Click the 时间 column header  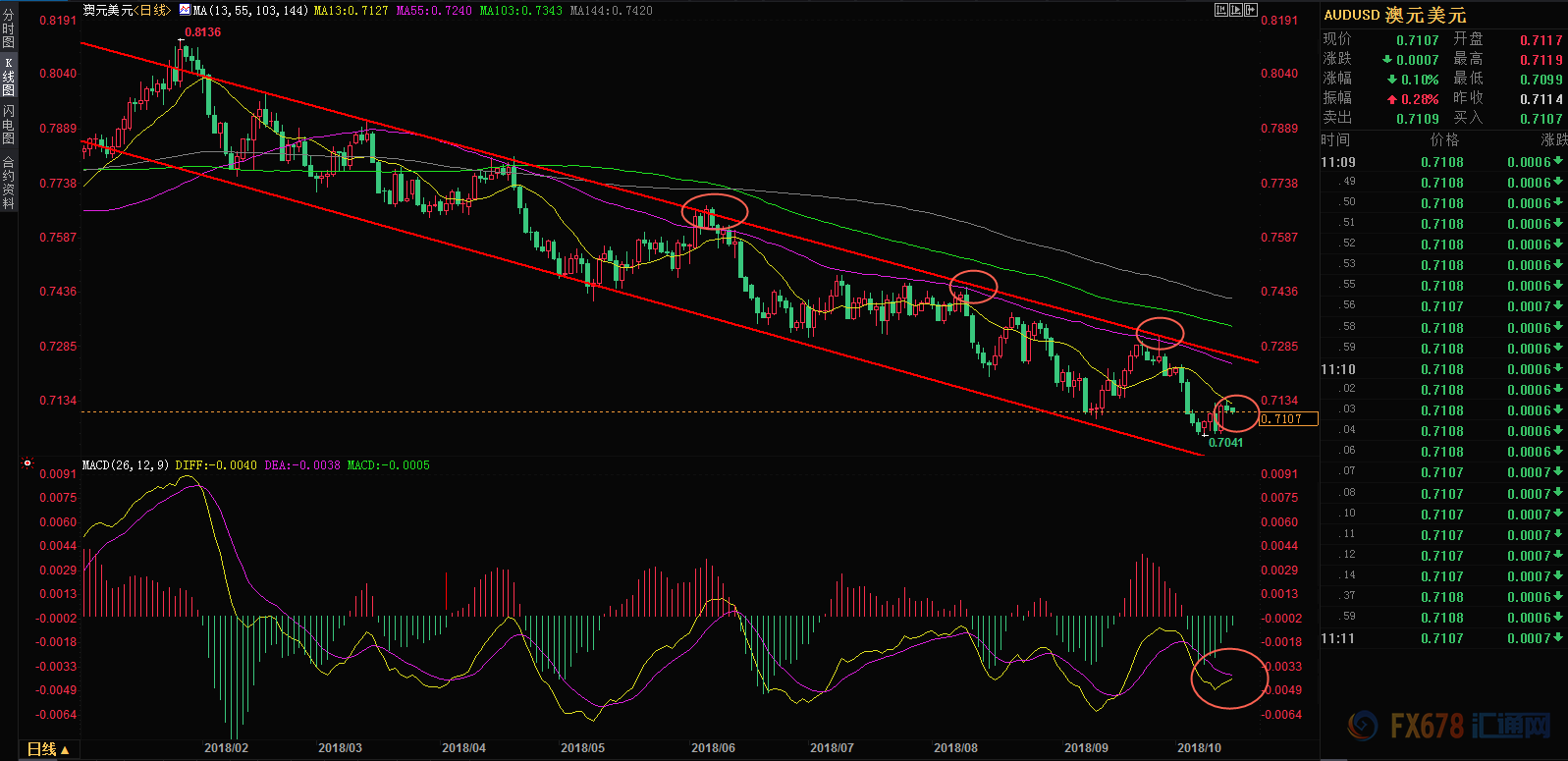click(1335, 140)
